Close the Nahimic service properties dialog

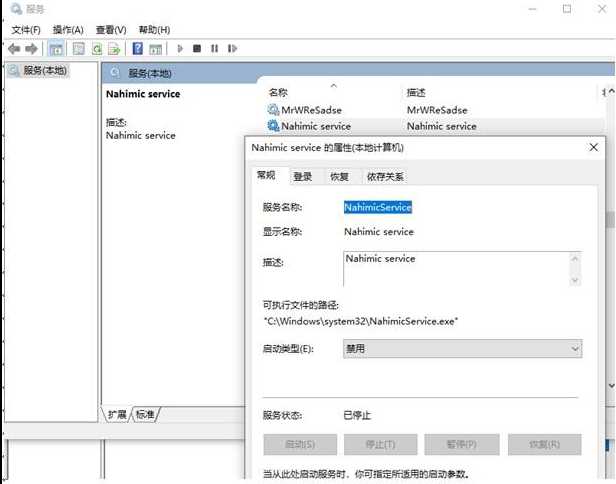pos(594,147)
